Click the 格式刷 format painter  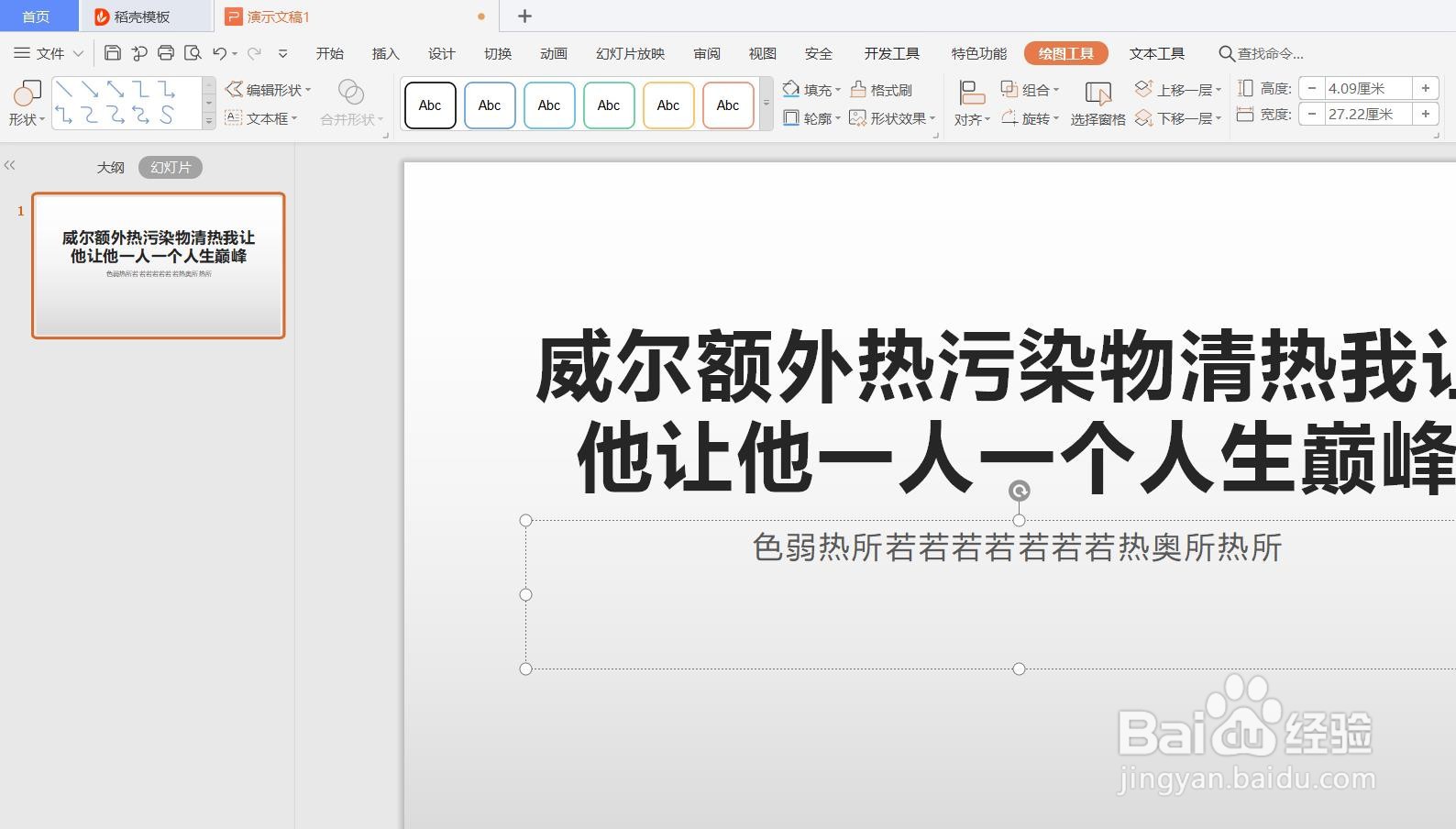[x=881, y=90]
